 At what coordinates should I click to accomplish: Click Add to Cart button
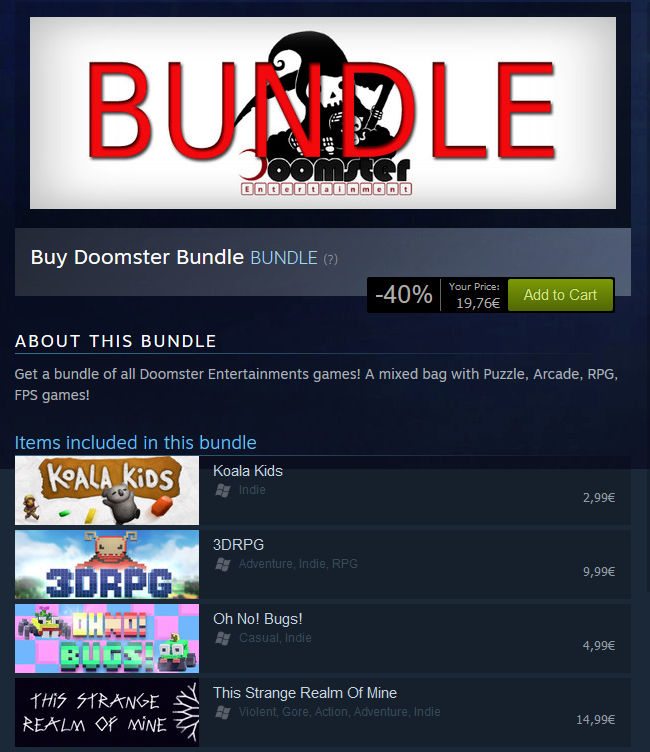(560, 294)
